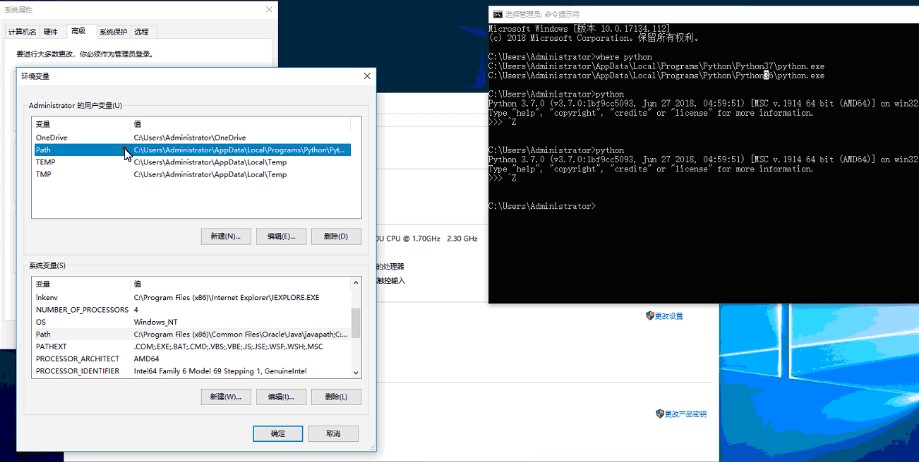Open the 更改产品密钥 link

[686, 414]
